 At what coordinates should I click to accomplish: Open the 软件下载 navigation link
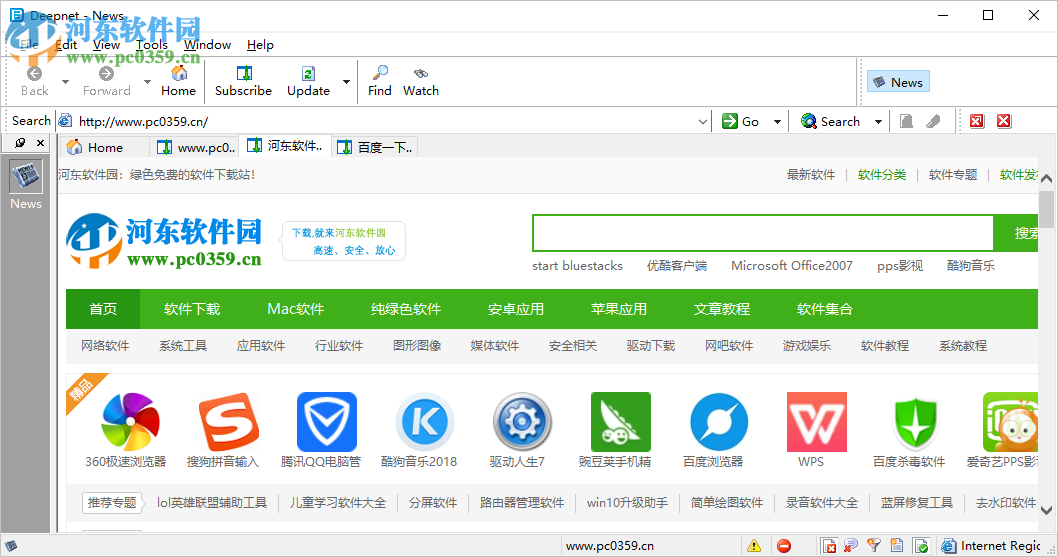[x=192, y=309]
